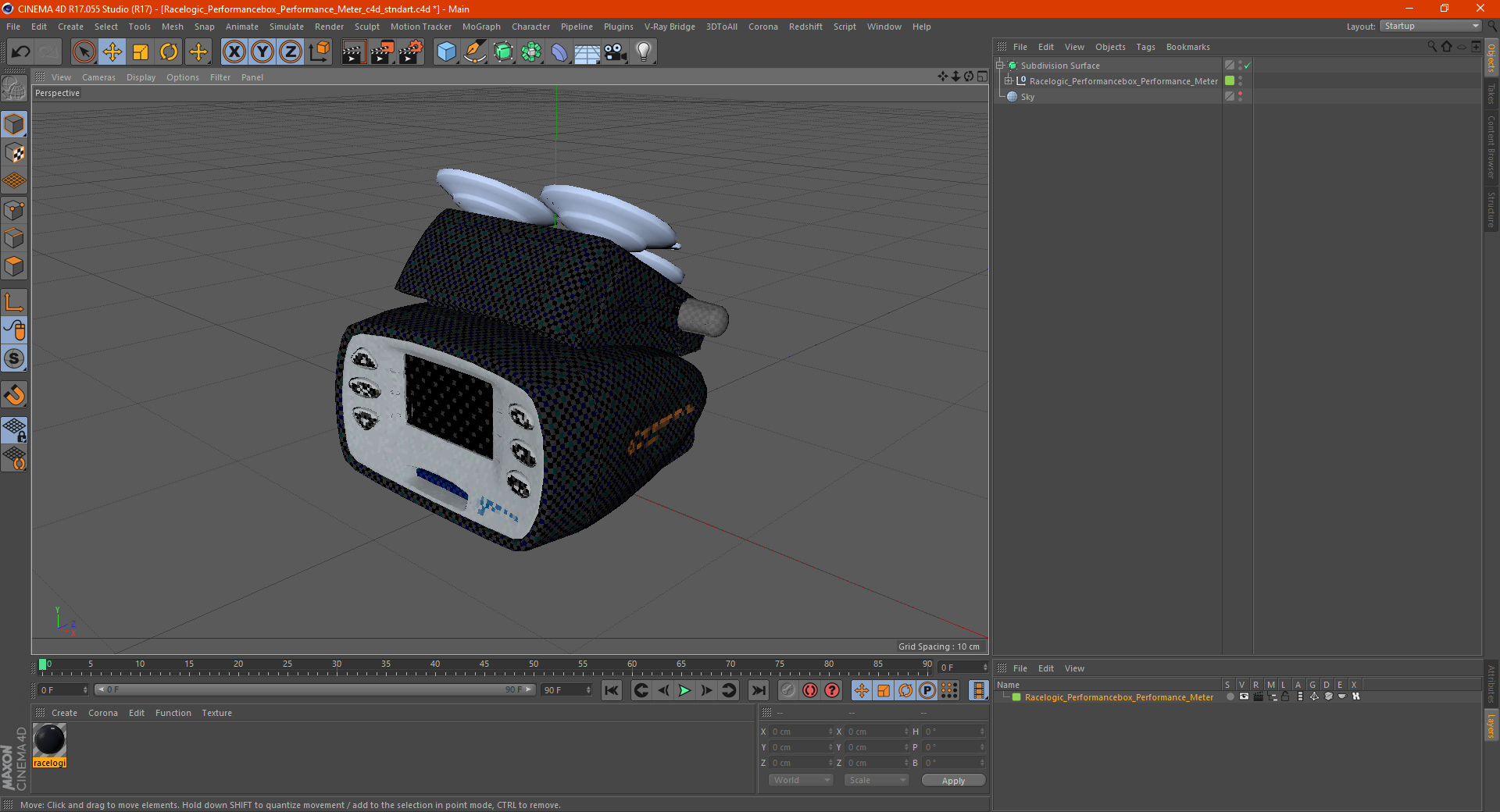Open the Content Browser tab
The height and width of the screenshot is (812, 1500).
[x=1491, y=147]
